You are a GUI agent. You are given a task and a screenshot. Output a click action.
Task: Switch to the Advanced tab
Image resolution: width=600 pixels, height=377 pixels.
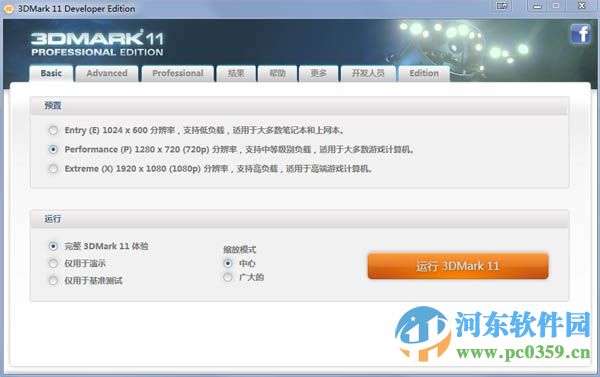107,73
